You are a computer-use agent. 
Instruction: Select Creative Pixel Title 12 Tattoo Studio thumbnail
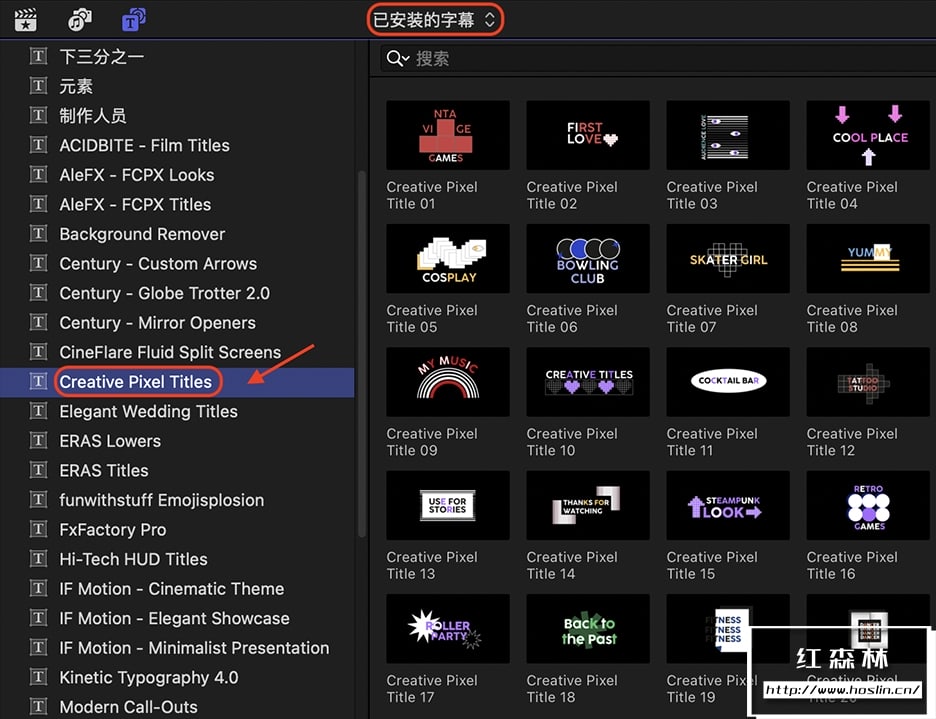coord(868,382)
